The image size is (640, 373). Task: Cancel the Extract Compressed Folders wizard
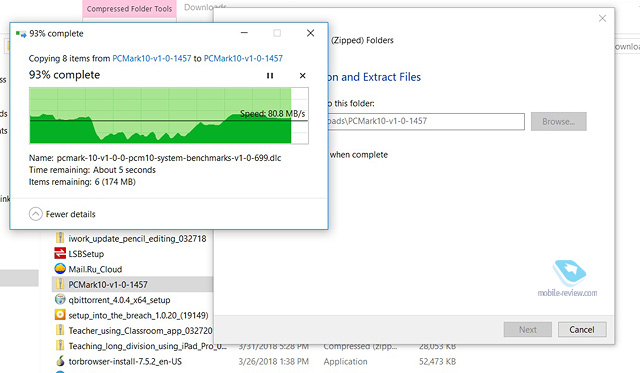(582, 329)
